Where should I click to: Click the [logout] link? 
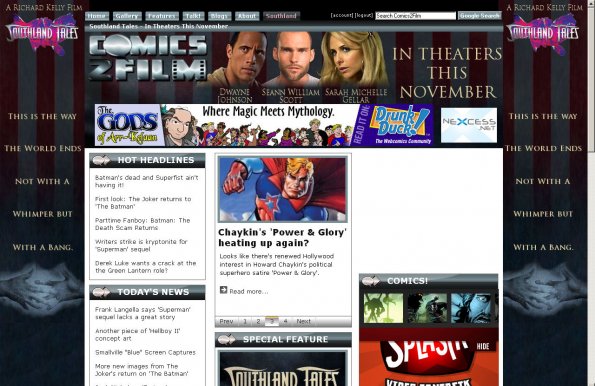(364, 16)
